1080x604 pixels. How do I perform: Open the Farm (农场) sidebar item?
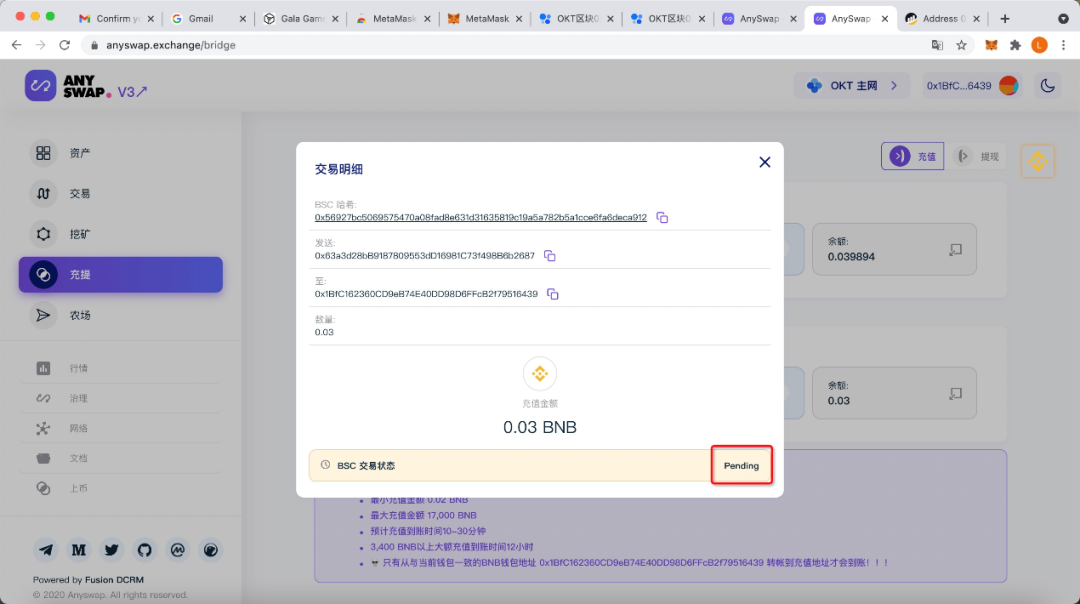click(x=121, y=315)
